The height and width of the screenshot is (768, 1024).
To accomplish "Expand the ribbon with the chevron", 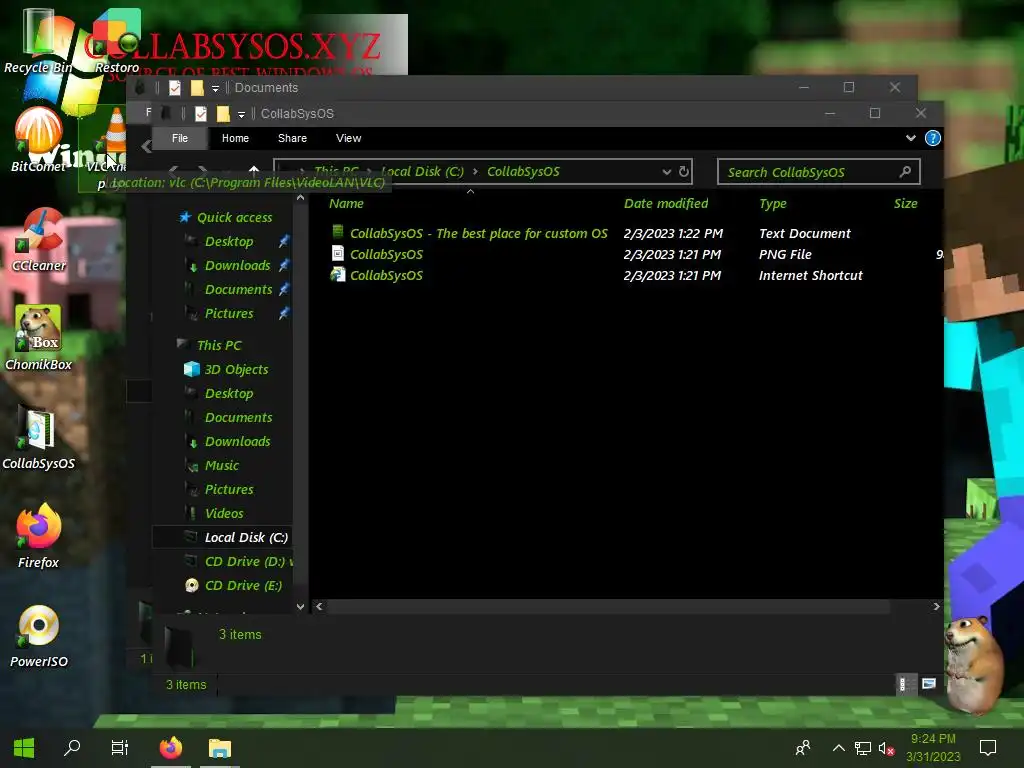I will (x=910, y=138).
